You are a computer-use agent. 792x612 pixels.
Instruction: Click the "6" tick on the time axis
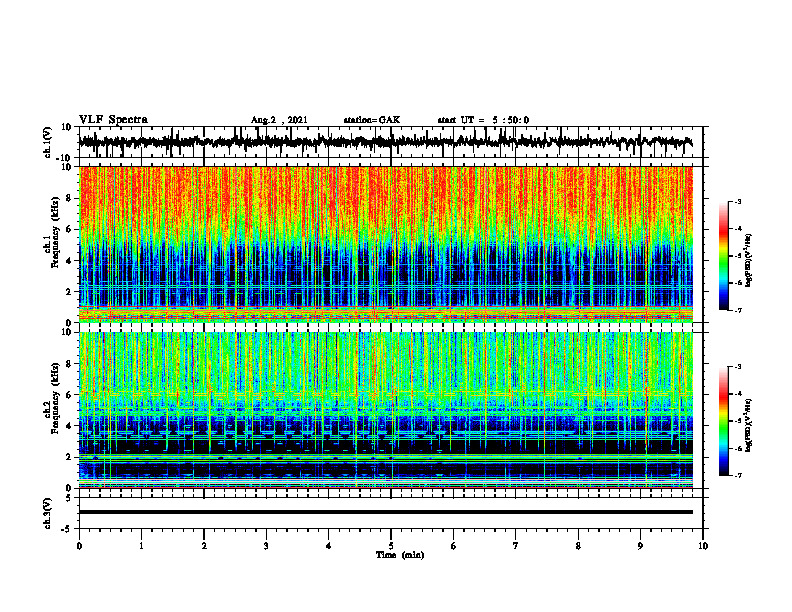[454, 546]
